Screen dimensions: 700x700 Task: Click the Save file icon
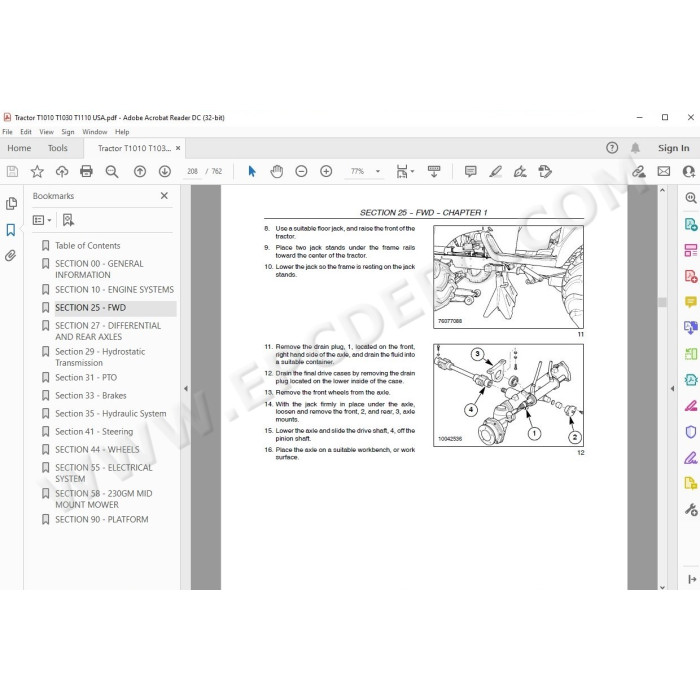12,171
